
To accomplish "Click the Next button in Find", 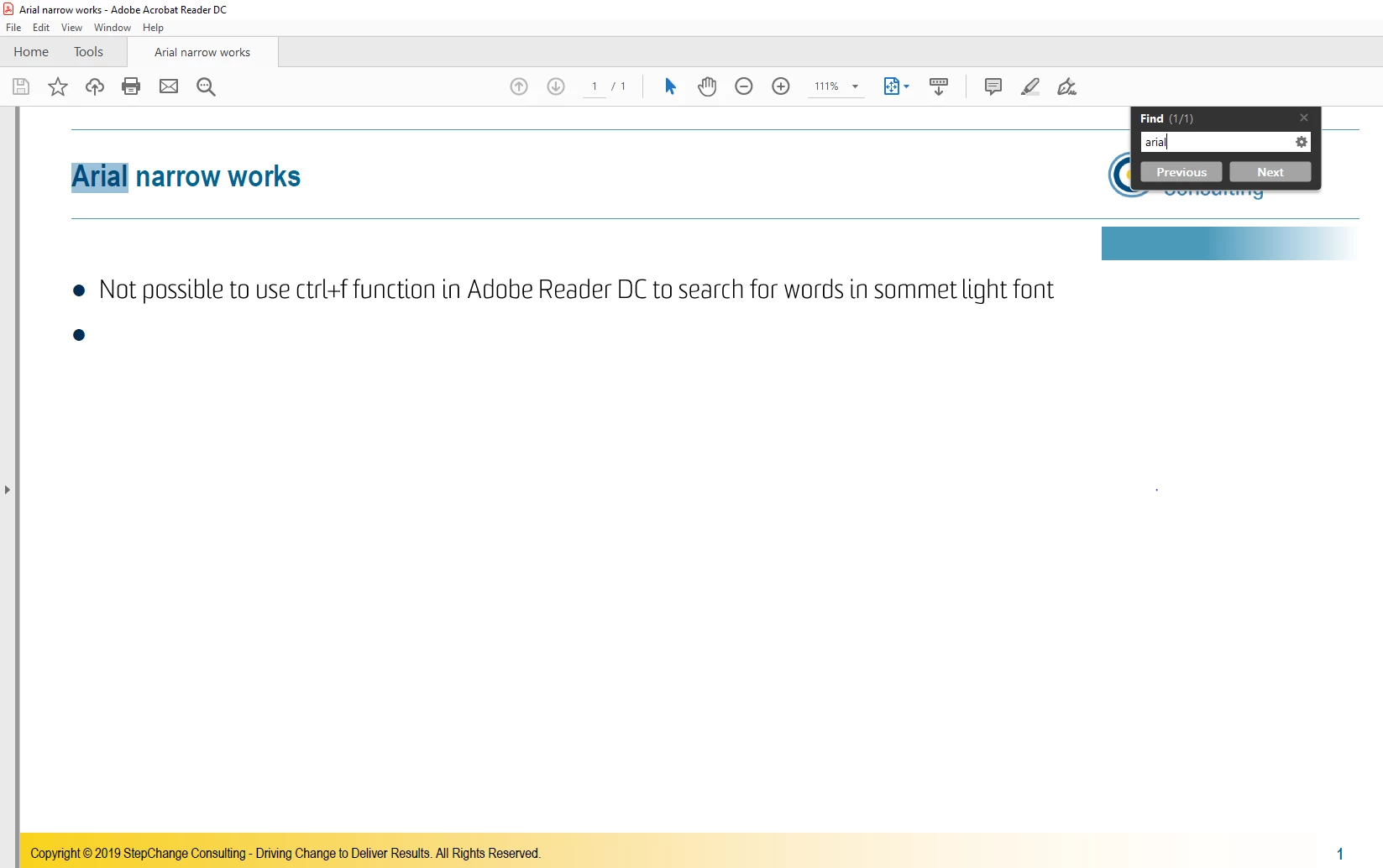I will coord(1270,172).
